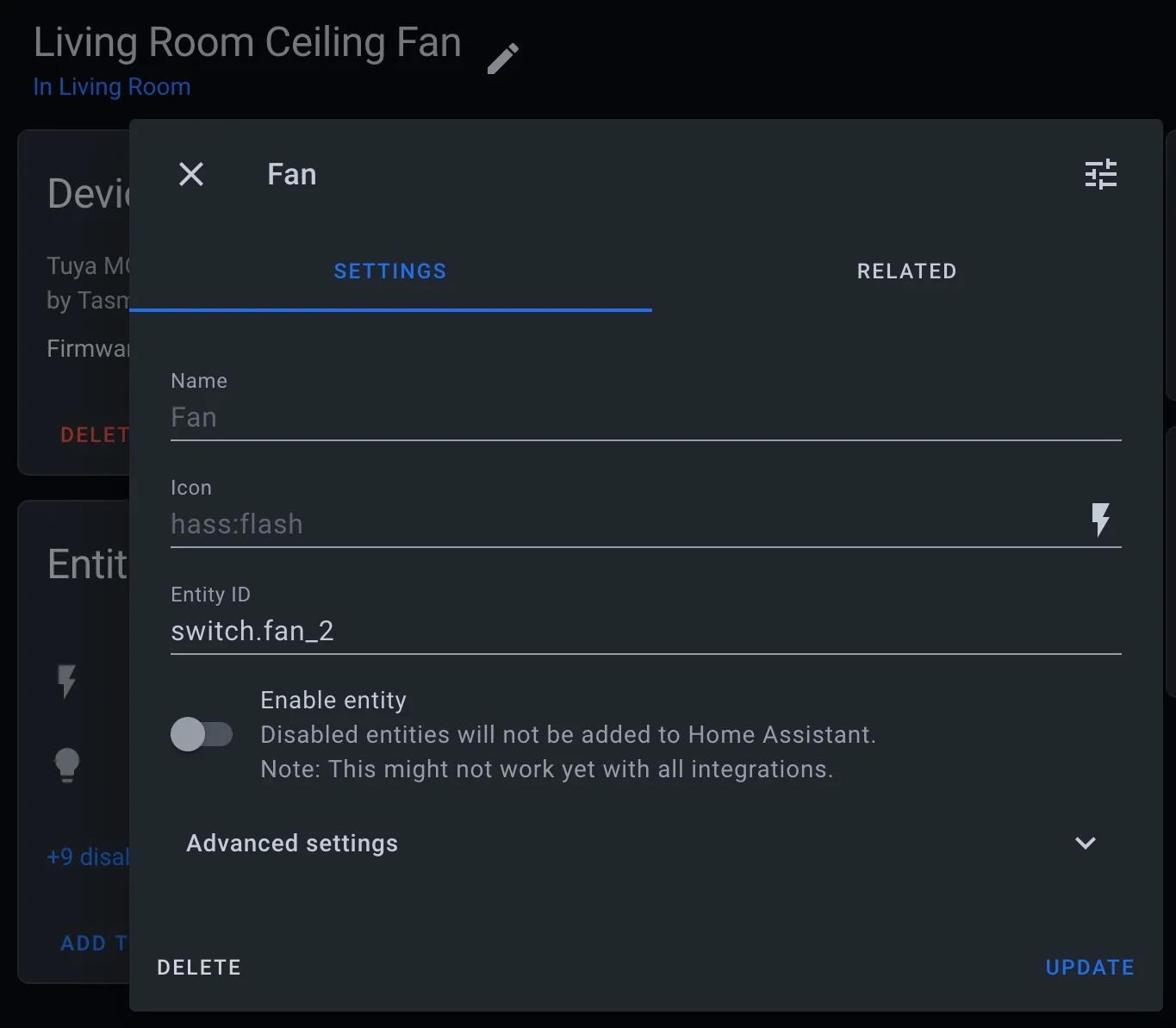1176x1028 pixels.
Task: Click the flash icon preview in the Icon field
Action: 1102,520
